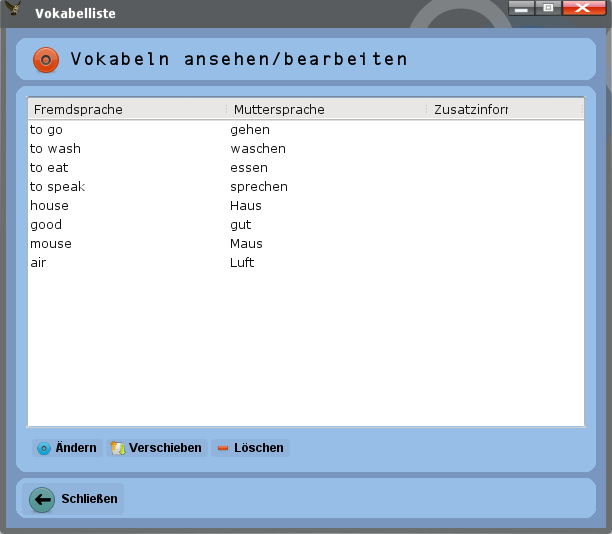Click the translation 'essen'
The width and height of the screenshot is (612, 534).
coord(249,168)
